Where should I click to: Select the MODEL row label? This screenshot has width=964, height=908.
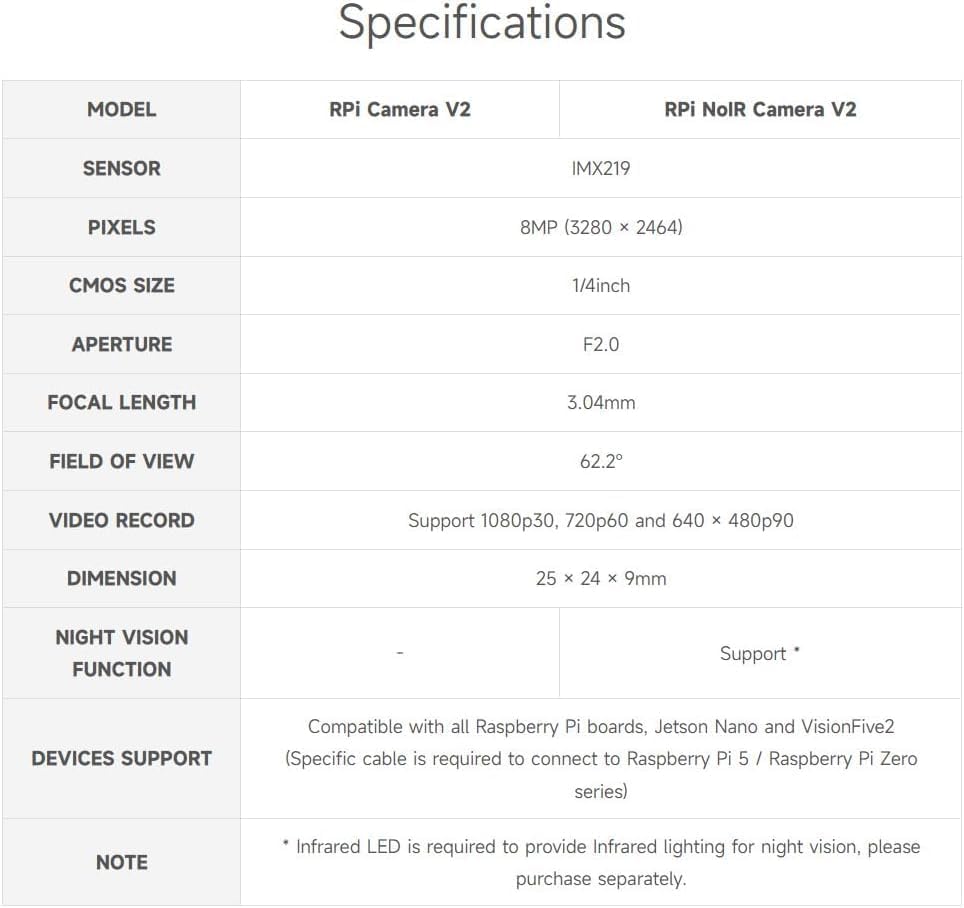pos(122,109)
